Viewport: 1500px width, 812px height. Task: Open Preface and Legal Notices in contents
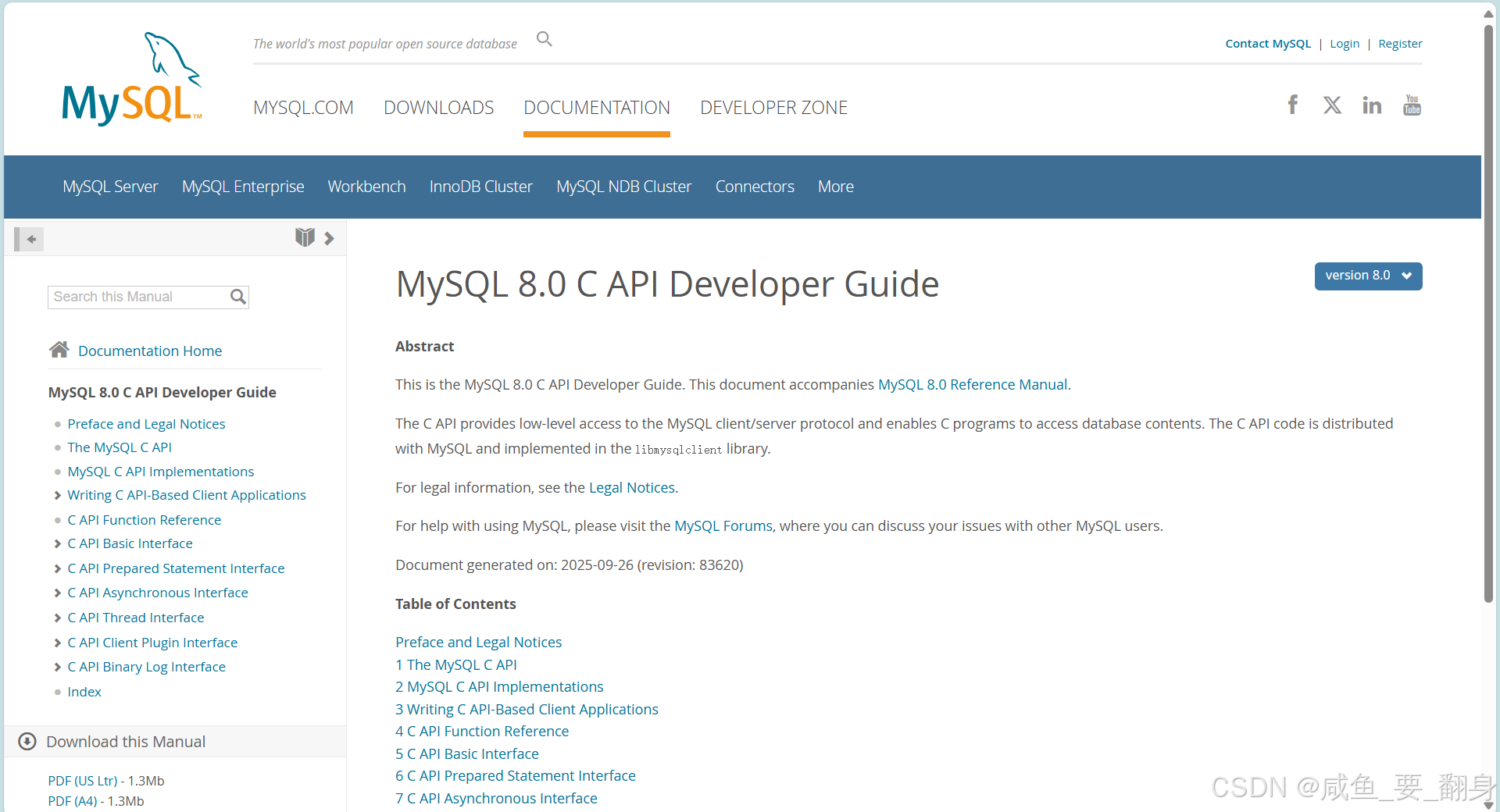click(478, 643)
